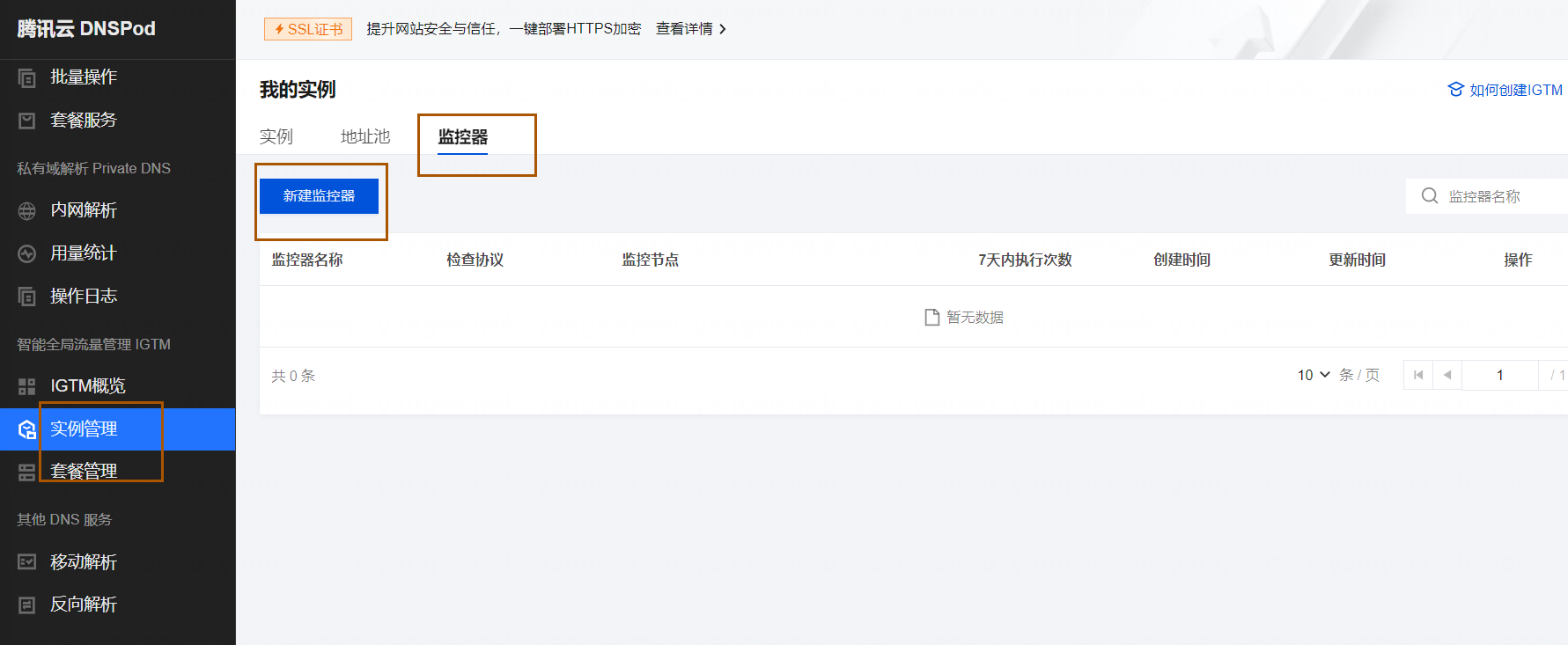This screenshot has height=645, width=1568.
Task: Click the 套餐管理 sidebar icon
Action: (x=27, y=473)
